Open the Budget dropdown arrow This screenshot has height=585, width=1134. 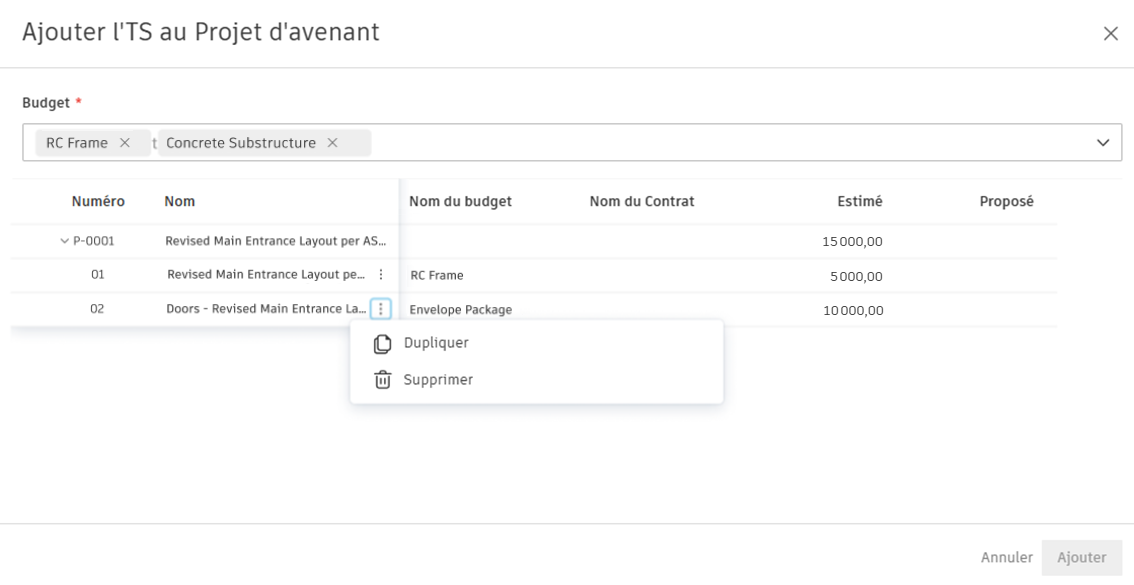(x=1104, y=143)
